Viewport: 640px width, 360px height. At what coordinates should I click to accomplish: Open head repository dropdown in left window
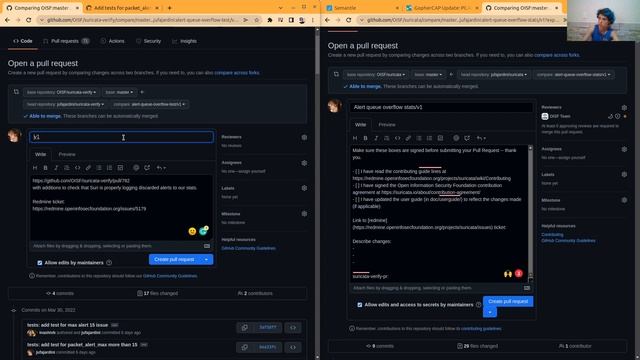coord(65,104)
